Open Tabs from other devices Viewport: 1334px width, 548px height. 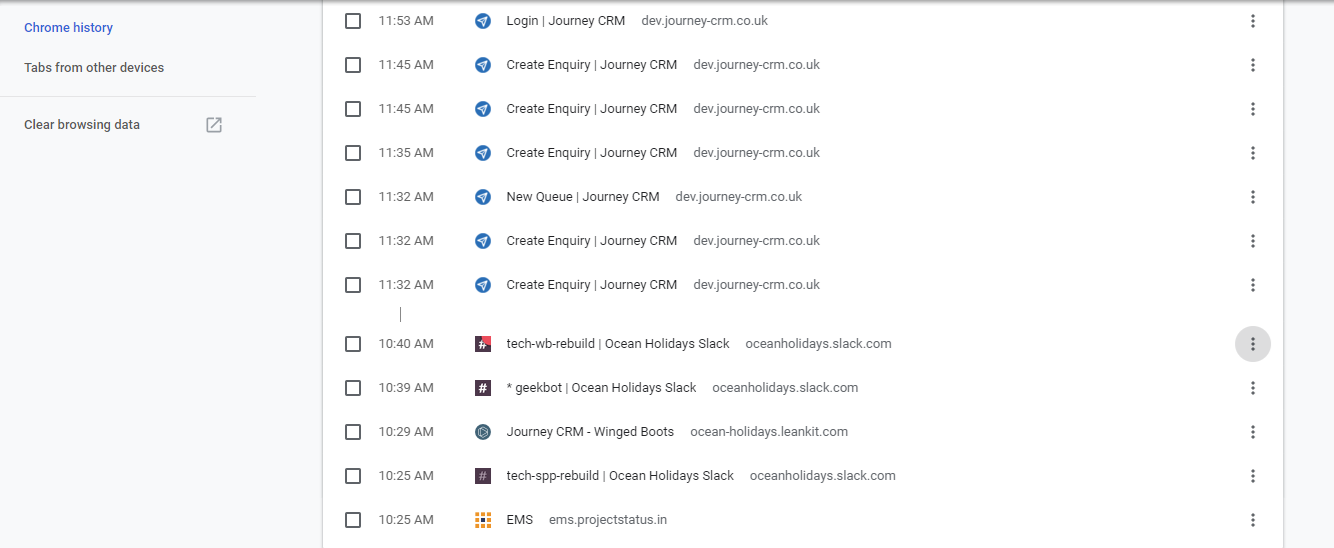click(x=94, y=68)
